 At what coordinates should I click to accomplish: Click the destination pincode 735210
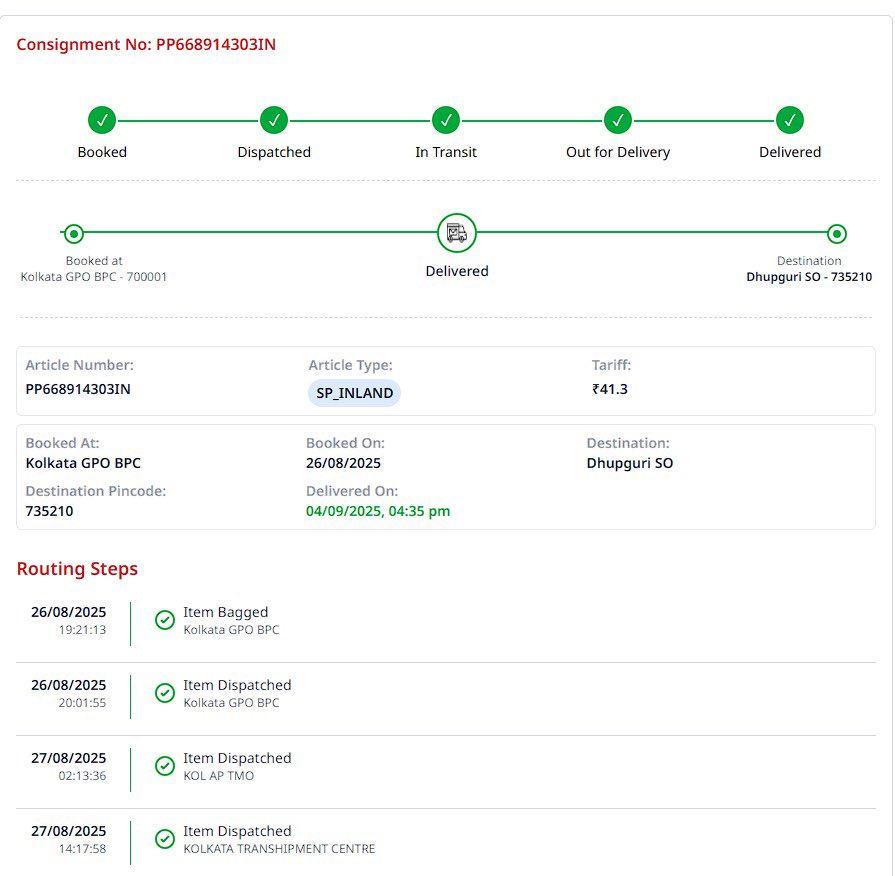[x=49, y=511]
